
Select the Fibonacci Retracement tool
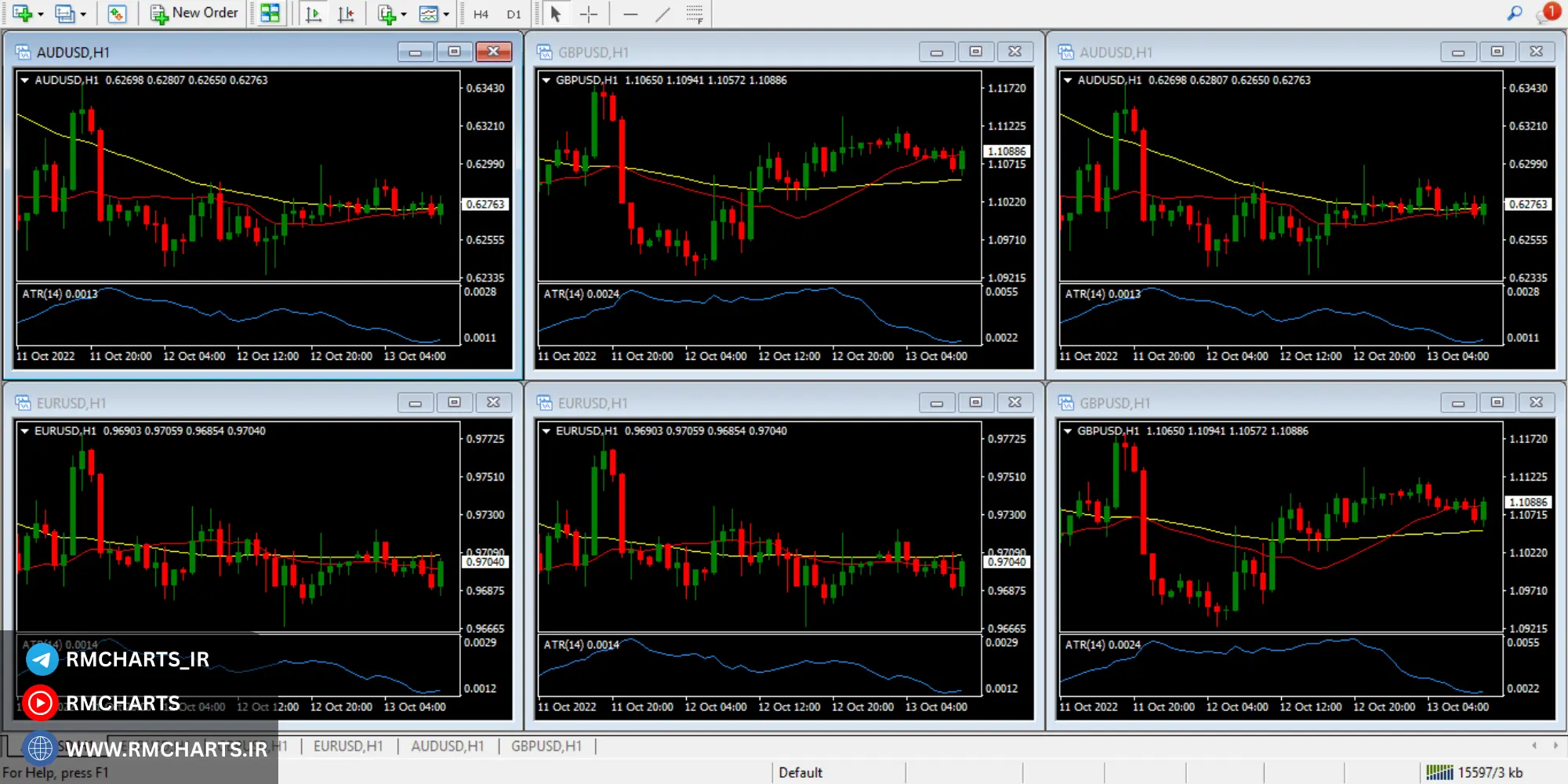(694, 13)
